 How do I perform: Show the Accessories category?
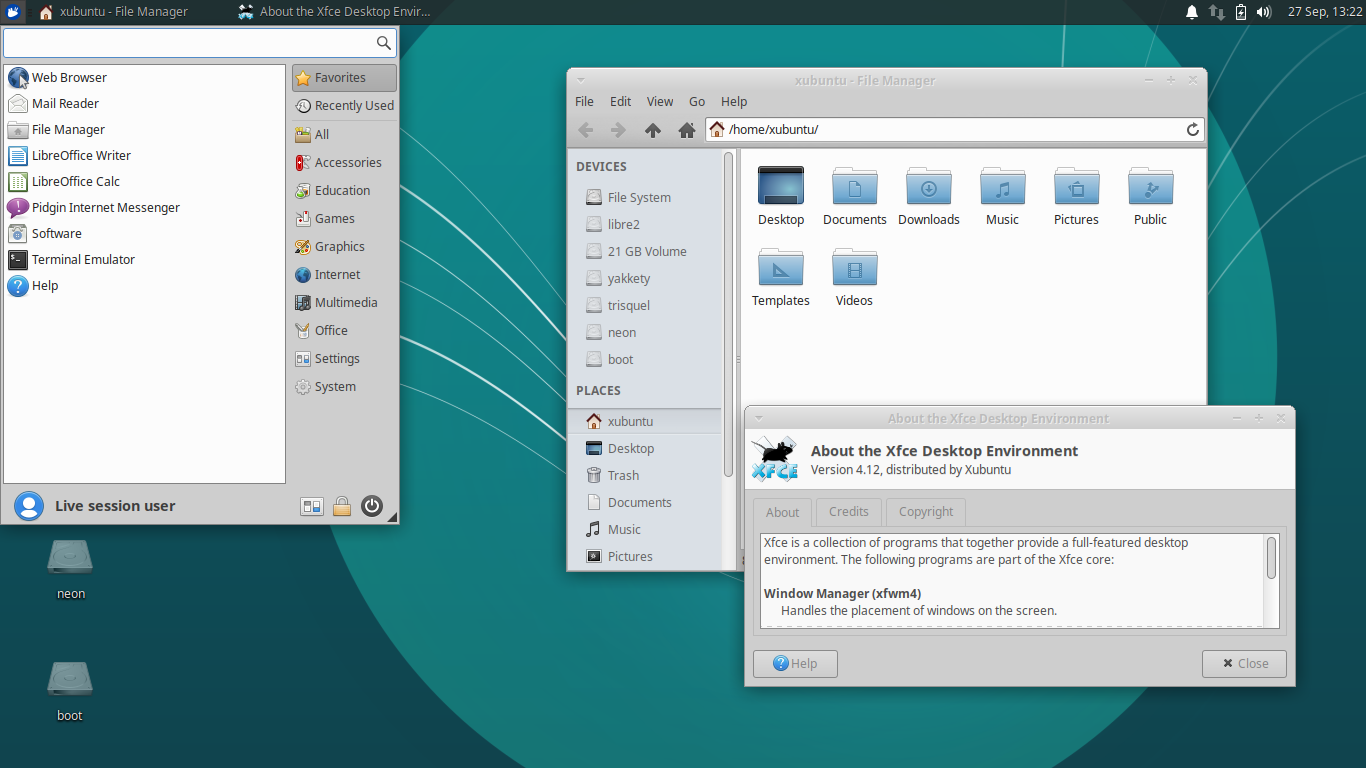tap(344, 162)
